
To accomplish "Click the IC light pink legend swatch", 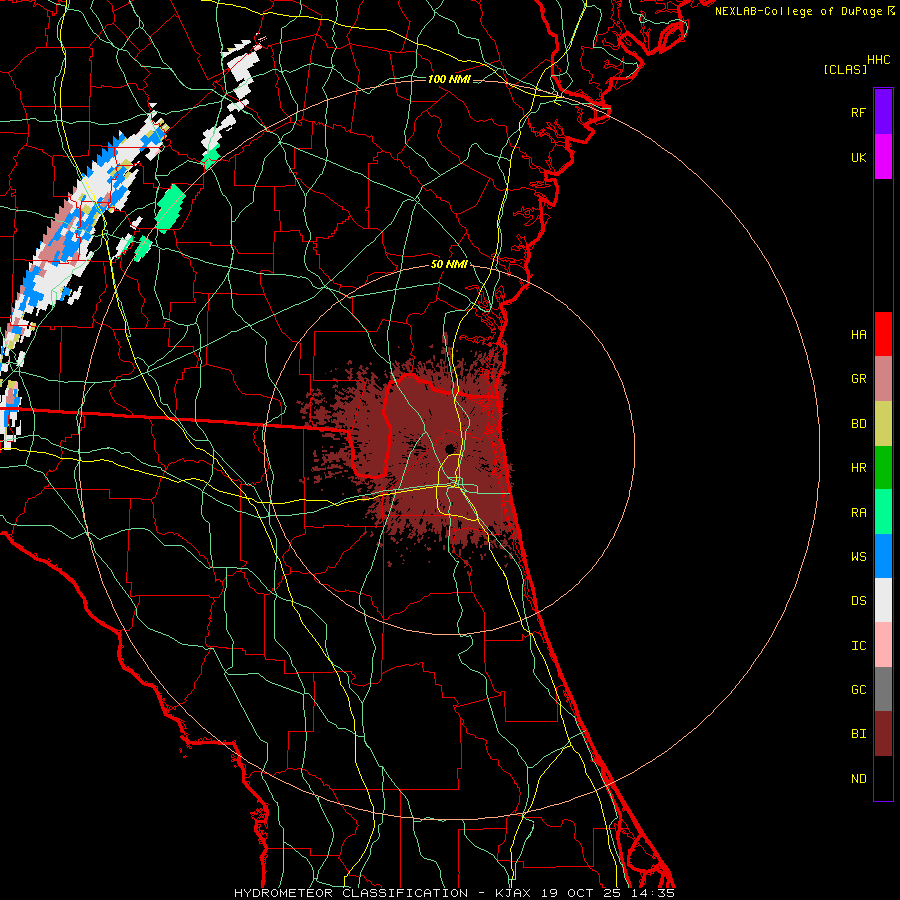I will point(883,645).
